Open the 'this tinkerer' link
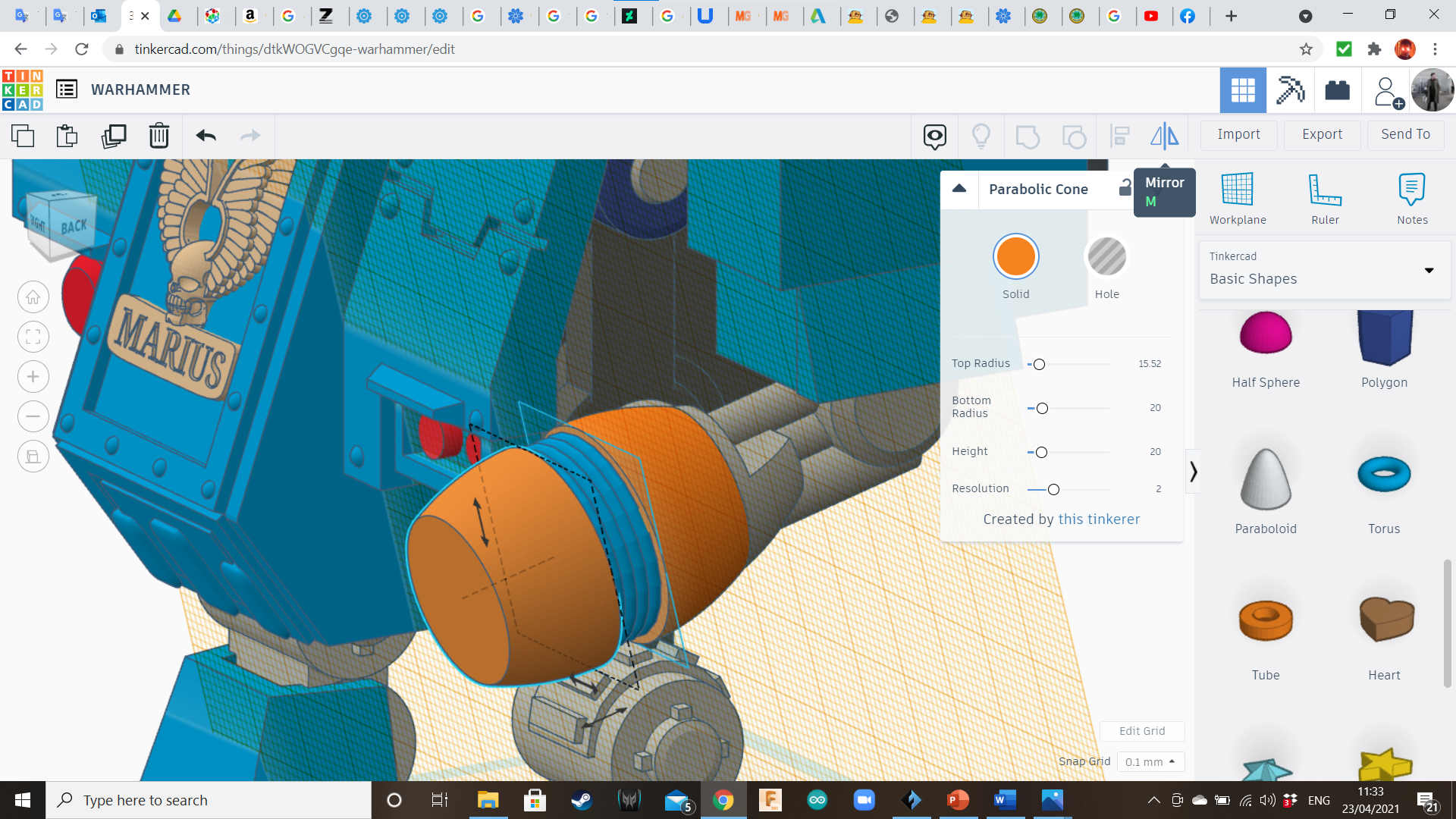This screenshot has height=819, width=1456. (1099, 519)
